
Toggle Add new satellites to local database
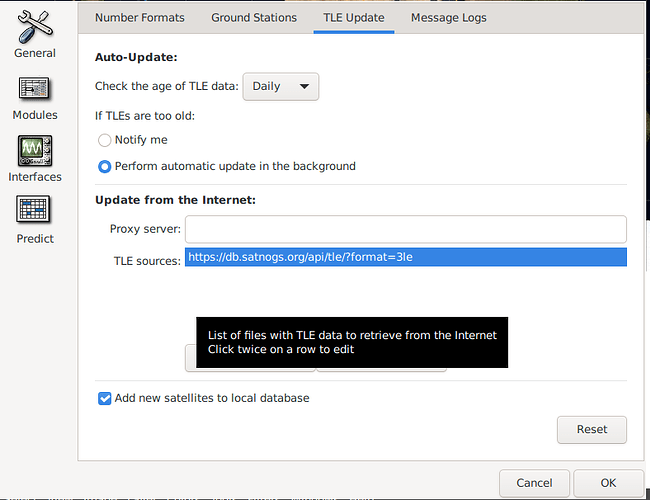(x=104, y=398)
